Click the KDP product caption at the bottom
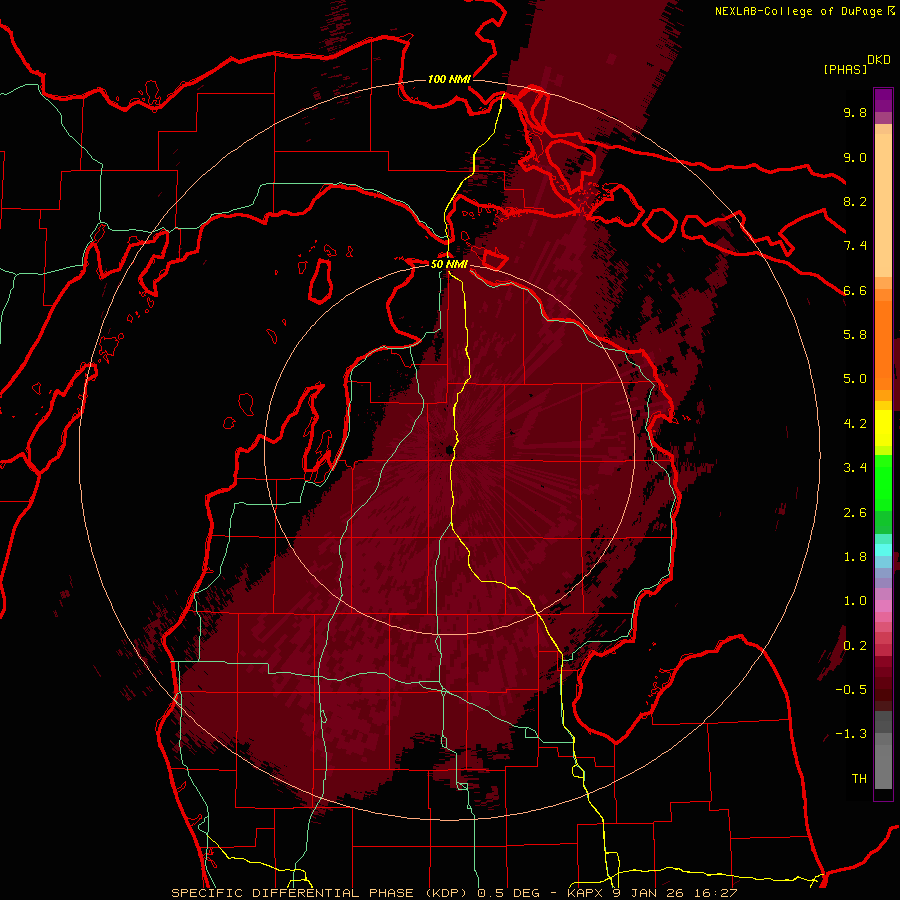Image resolution: width=900 pixels, height=900 pixels. tap(454, 893)
